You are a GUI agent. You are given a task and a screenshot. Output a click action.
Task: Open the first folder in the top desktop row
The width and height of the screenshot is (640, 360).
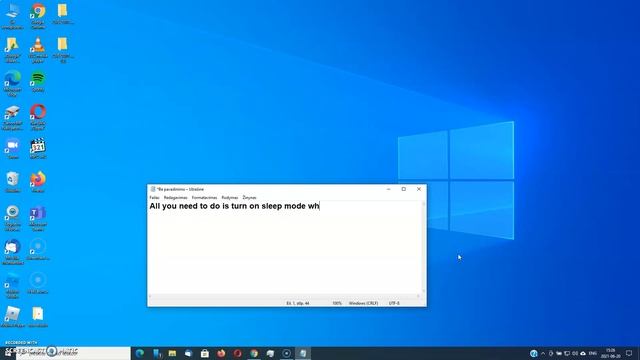point(62,14)
